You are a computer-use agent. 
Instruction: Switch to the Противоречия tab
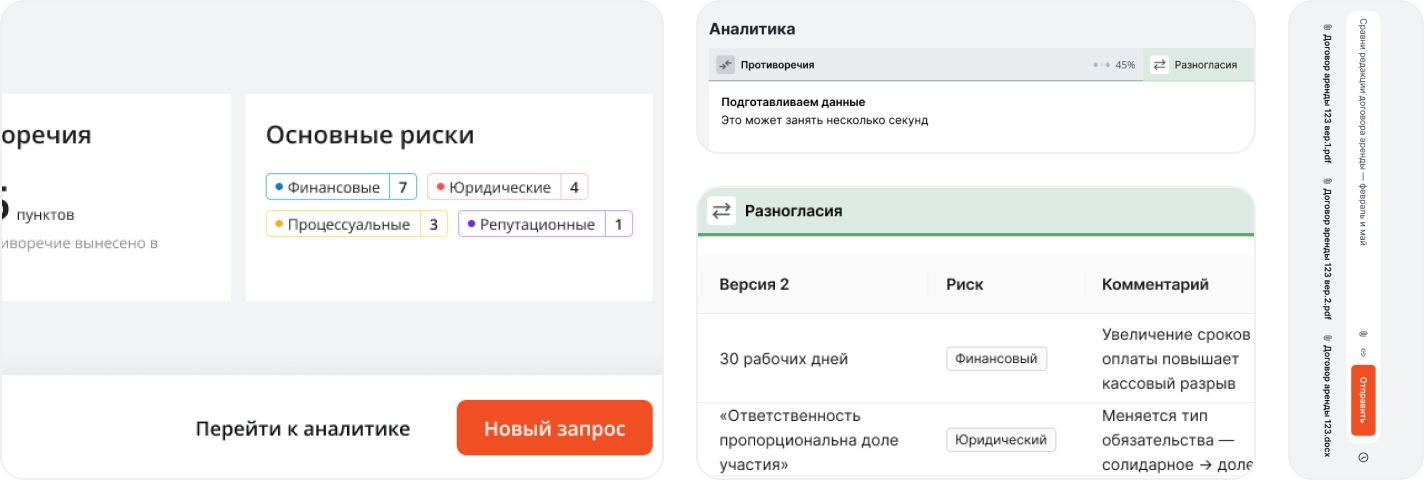tap(777, 65)
